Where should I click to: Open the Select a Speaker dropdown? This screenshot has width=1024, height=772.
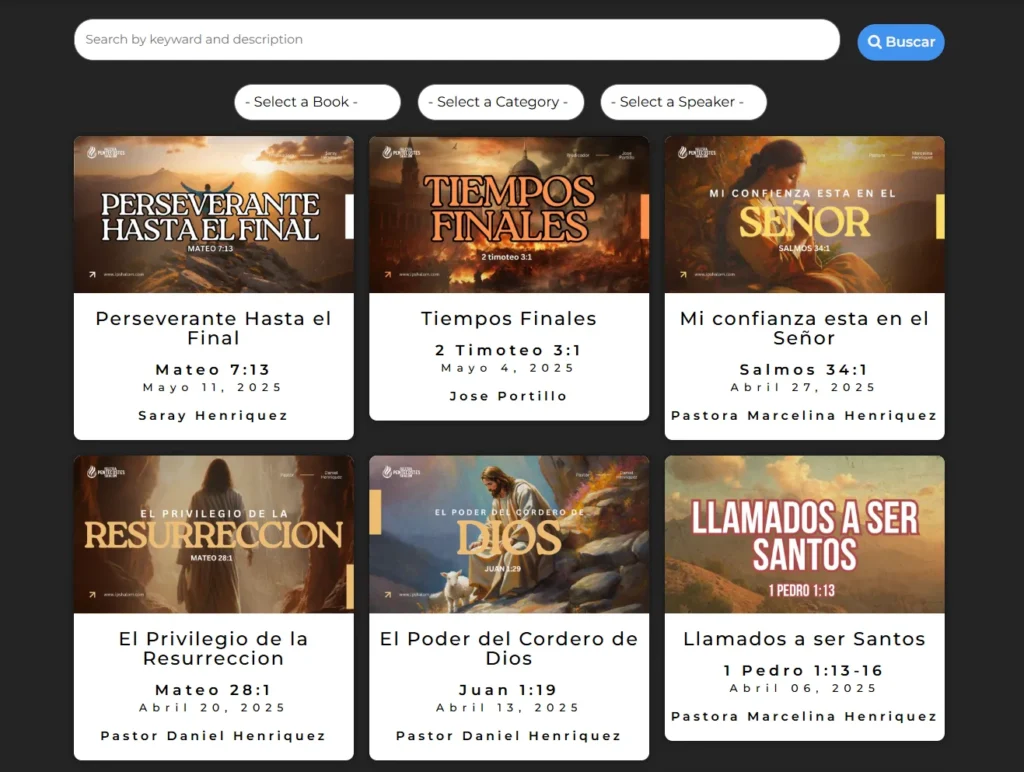click(x=683, y=102)
